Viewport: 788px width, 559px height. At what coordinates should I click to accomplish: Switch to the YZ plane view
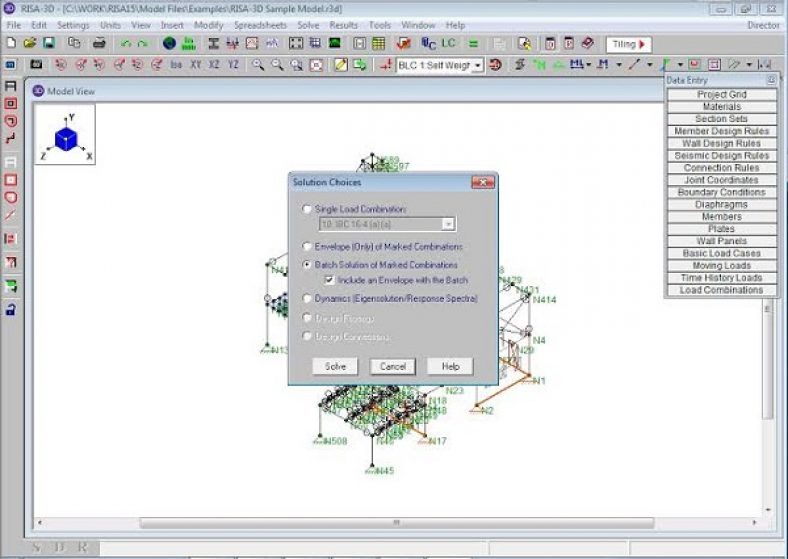tap(233, 65)
